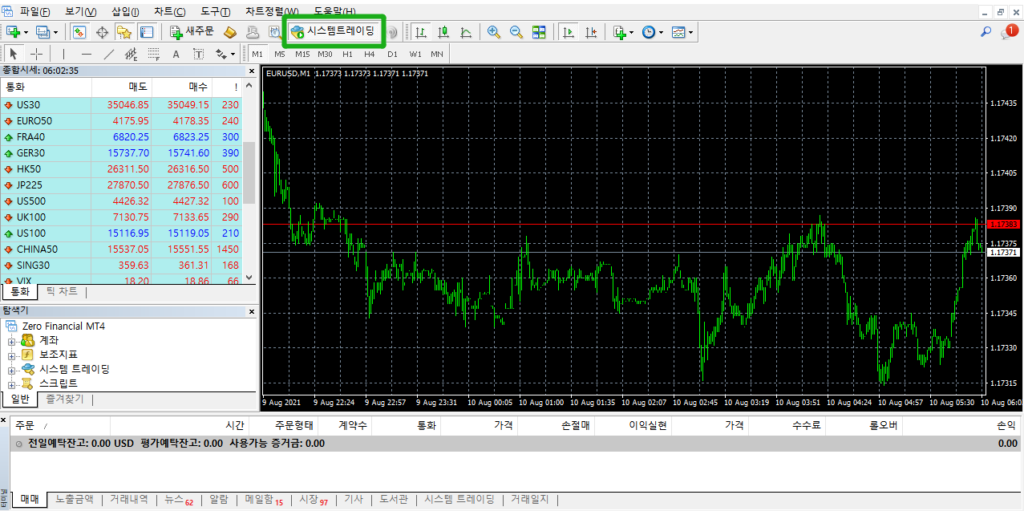This screenshot has height=511, width=1024.
Task: Select the Fibonacci retracement tool
Action: pyautogui.click(x=153, y=54)
